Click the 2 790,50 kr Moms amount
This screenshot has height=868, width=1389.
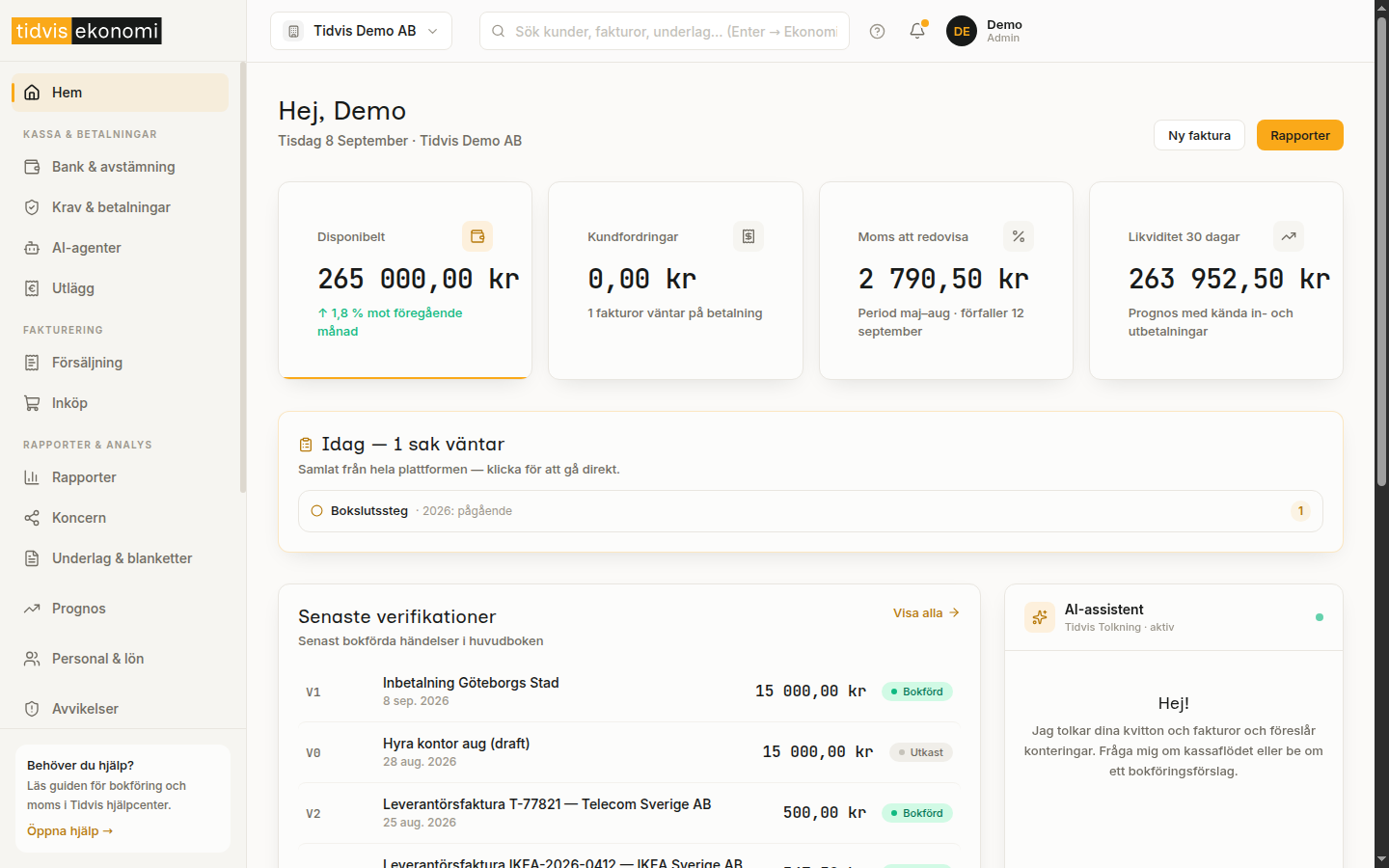pyautogui.click(x=943, y=280)
